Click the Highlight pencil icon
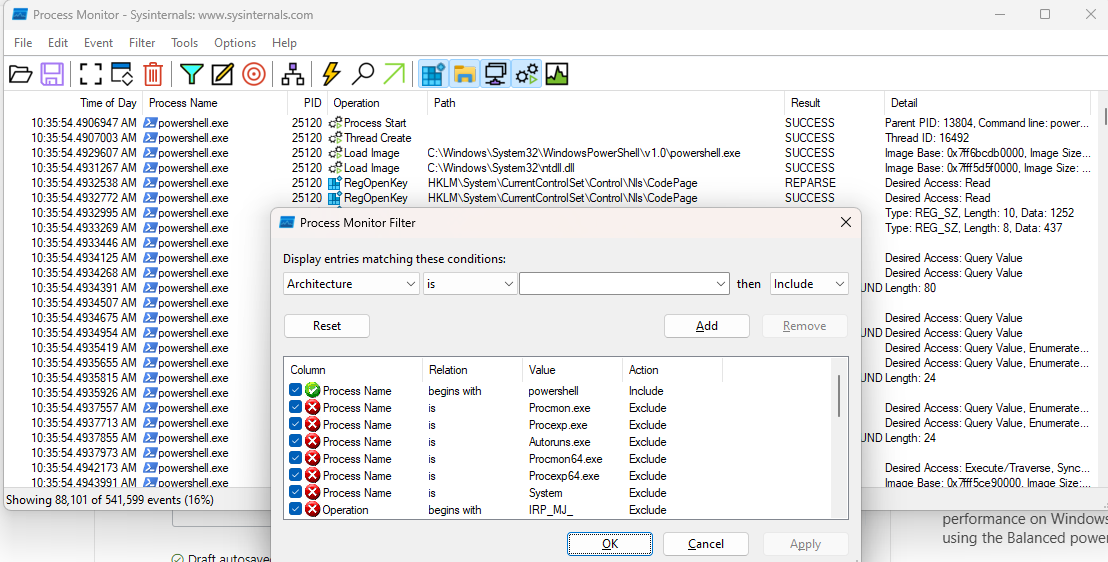 click(x=223, y=74)
